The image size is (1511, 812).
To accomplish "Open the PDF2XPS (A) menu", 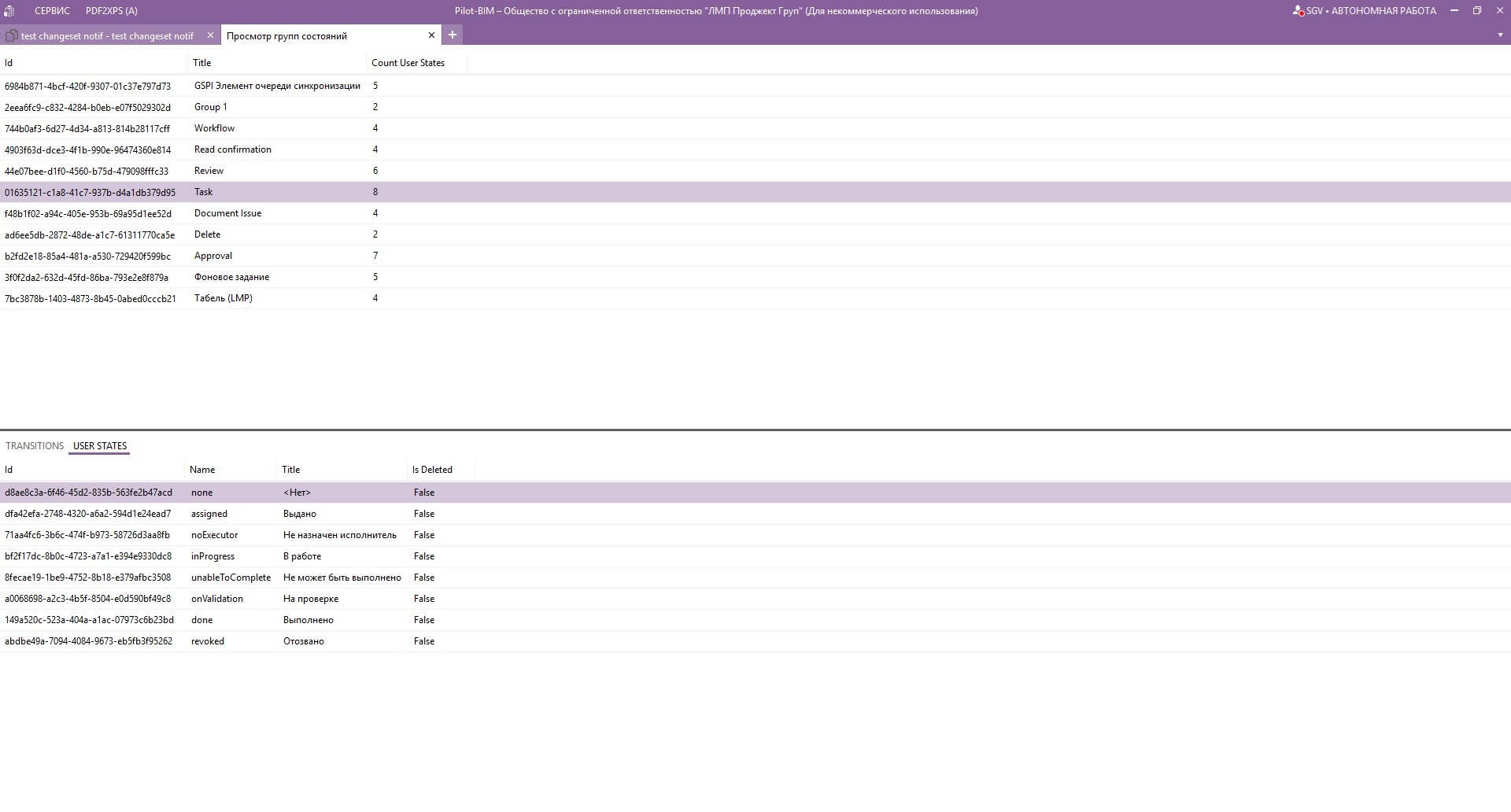I will click(x=111, y=11).
